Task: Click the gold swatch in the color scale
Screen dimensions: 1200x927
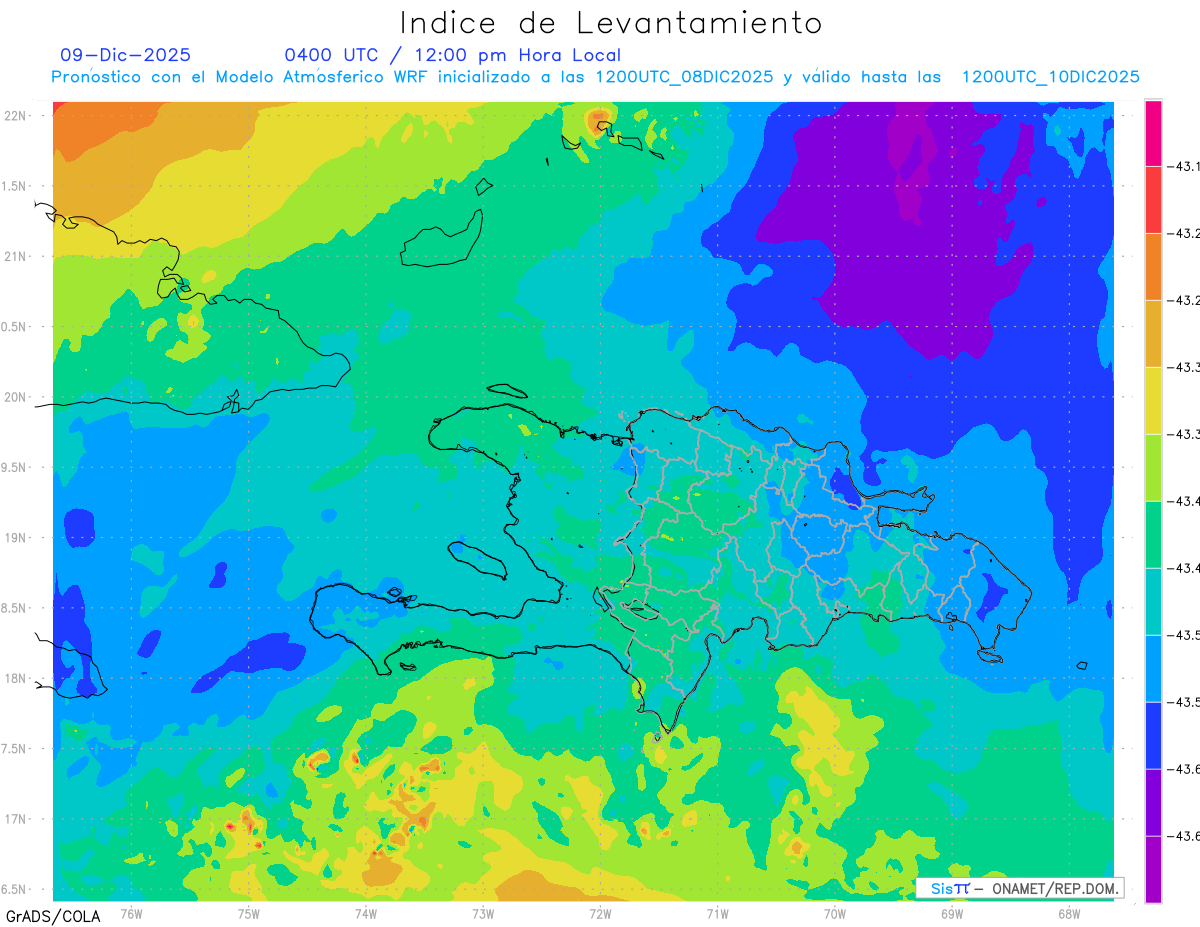Action: click(x=1153, y=334)
